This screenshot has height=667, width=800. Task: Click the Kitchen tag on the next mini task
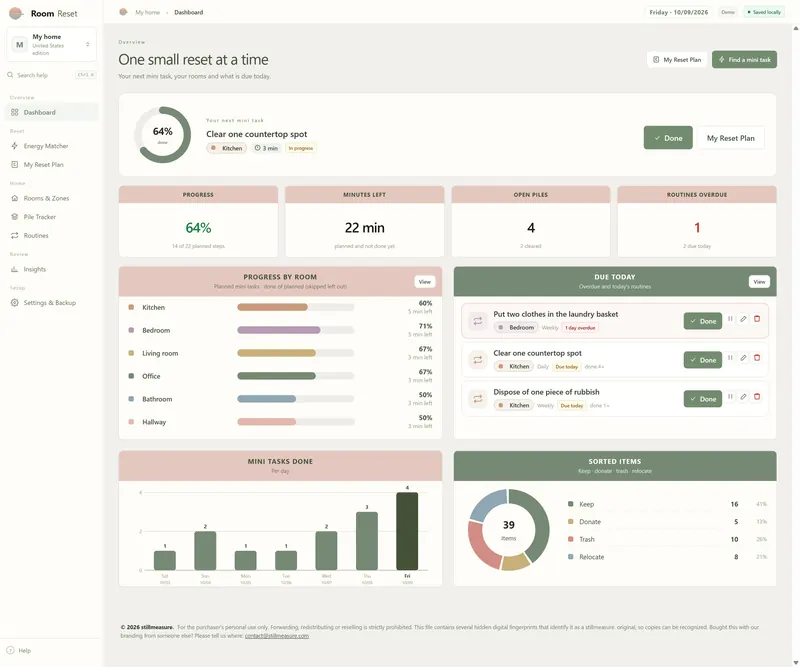pyautogui.click(x=227, y=148)
